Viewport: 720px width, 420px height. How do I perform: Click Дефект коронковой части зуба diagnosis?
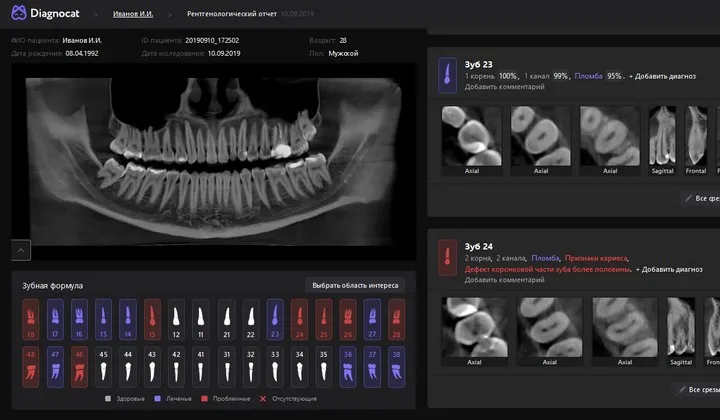(x=548, y=269)
